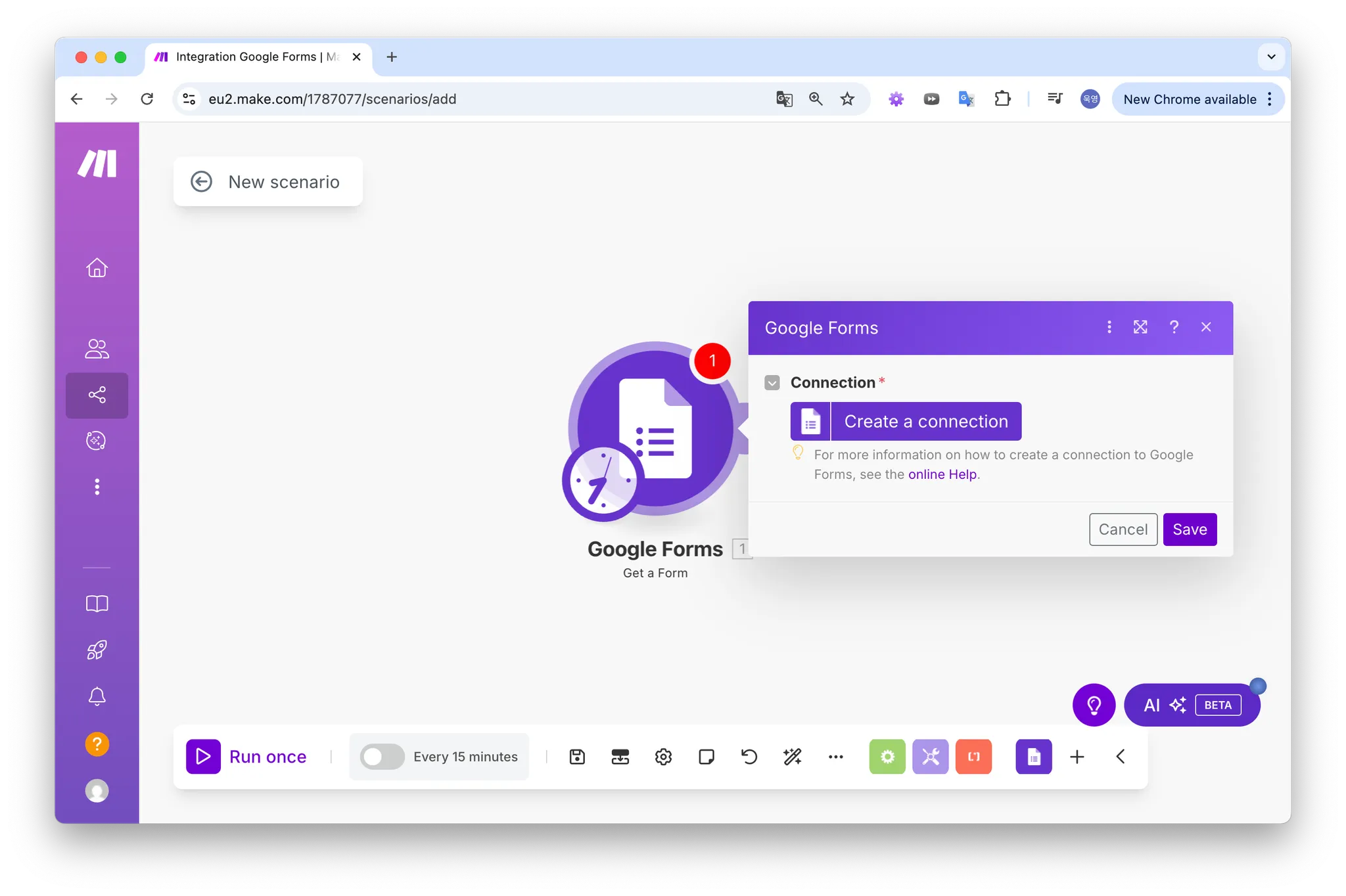
Task: Close the Google Forms dialog
Action: coord(1206,327)
